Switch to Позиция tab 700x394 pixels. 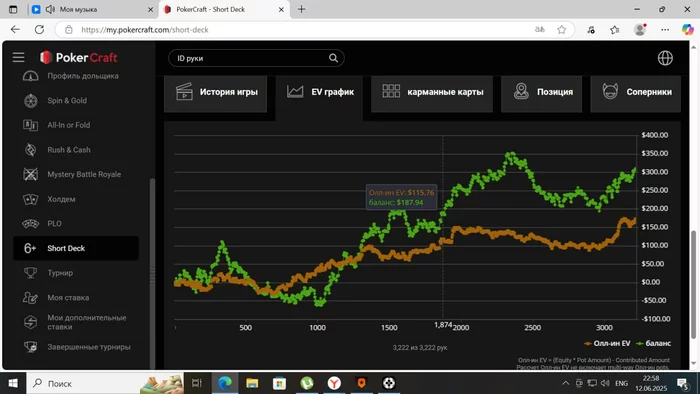541,93
